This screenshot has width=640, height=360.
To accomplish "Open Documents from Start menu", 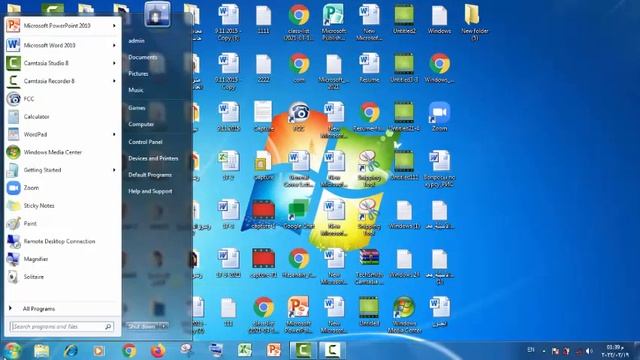I will tap(142, 57).
